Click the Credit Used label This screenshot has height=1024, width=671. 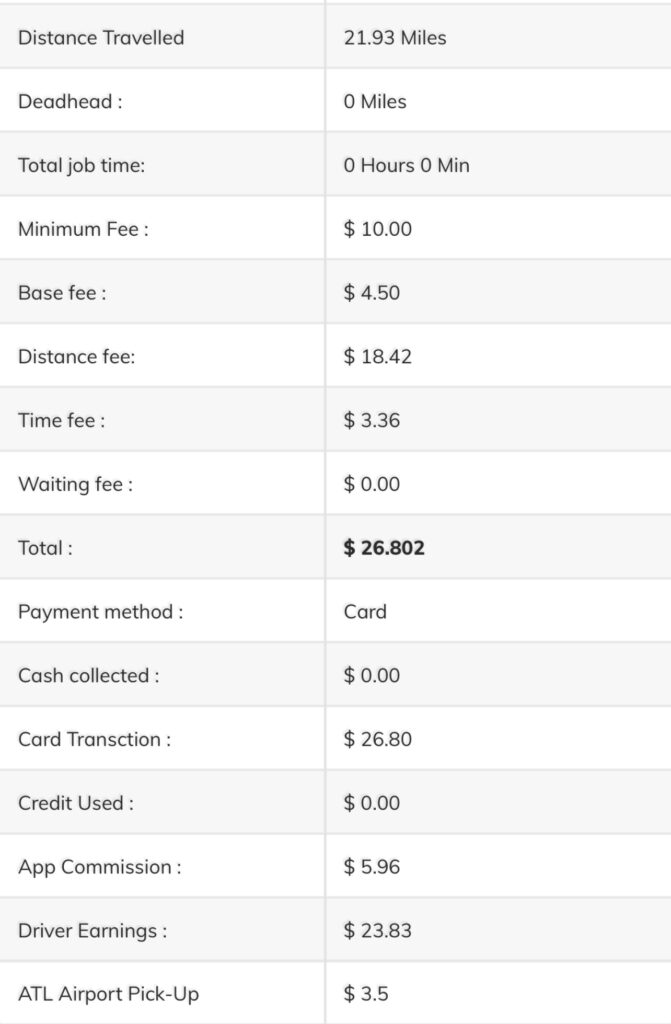[76, 803]
